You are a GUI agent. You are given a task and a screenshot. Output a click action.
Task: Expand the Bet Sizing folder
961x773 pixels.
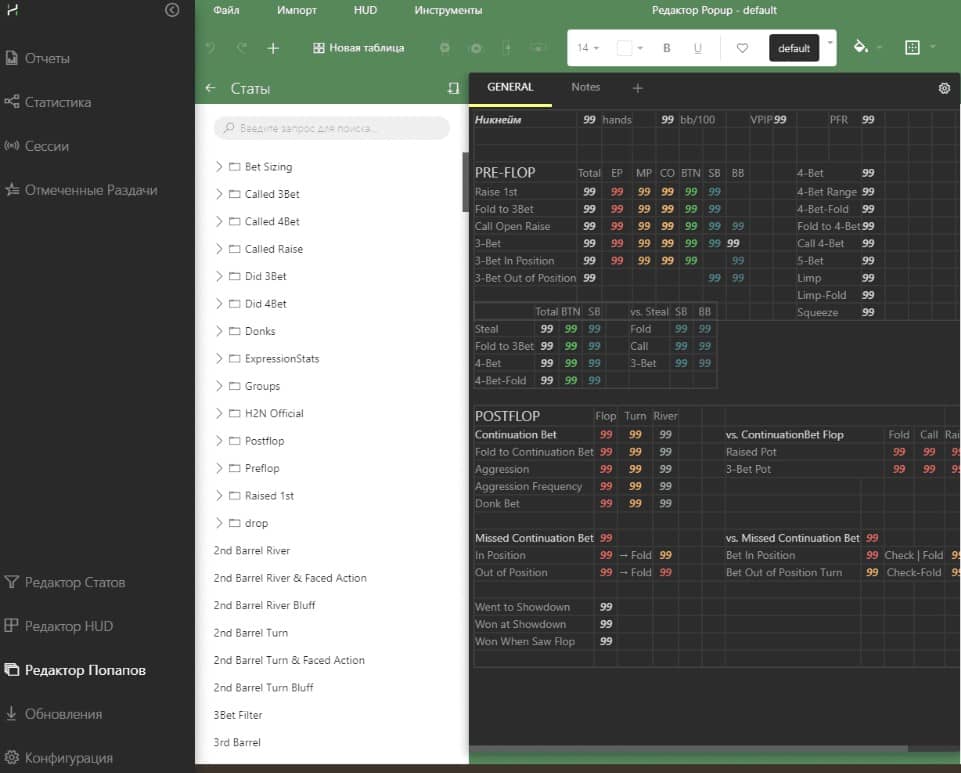pos(219,167)
